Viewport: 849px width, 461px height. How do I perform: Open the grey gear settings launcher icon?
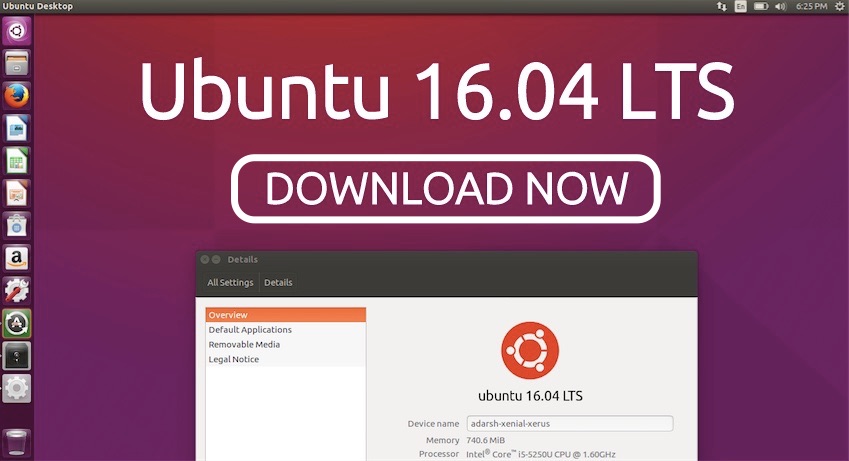17,388
